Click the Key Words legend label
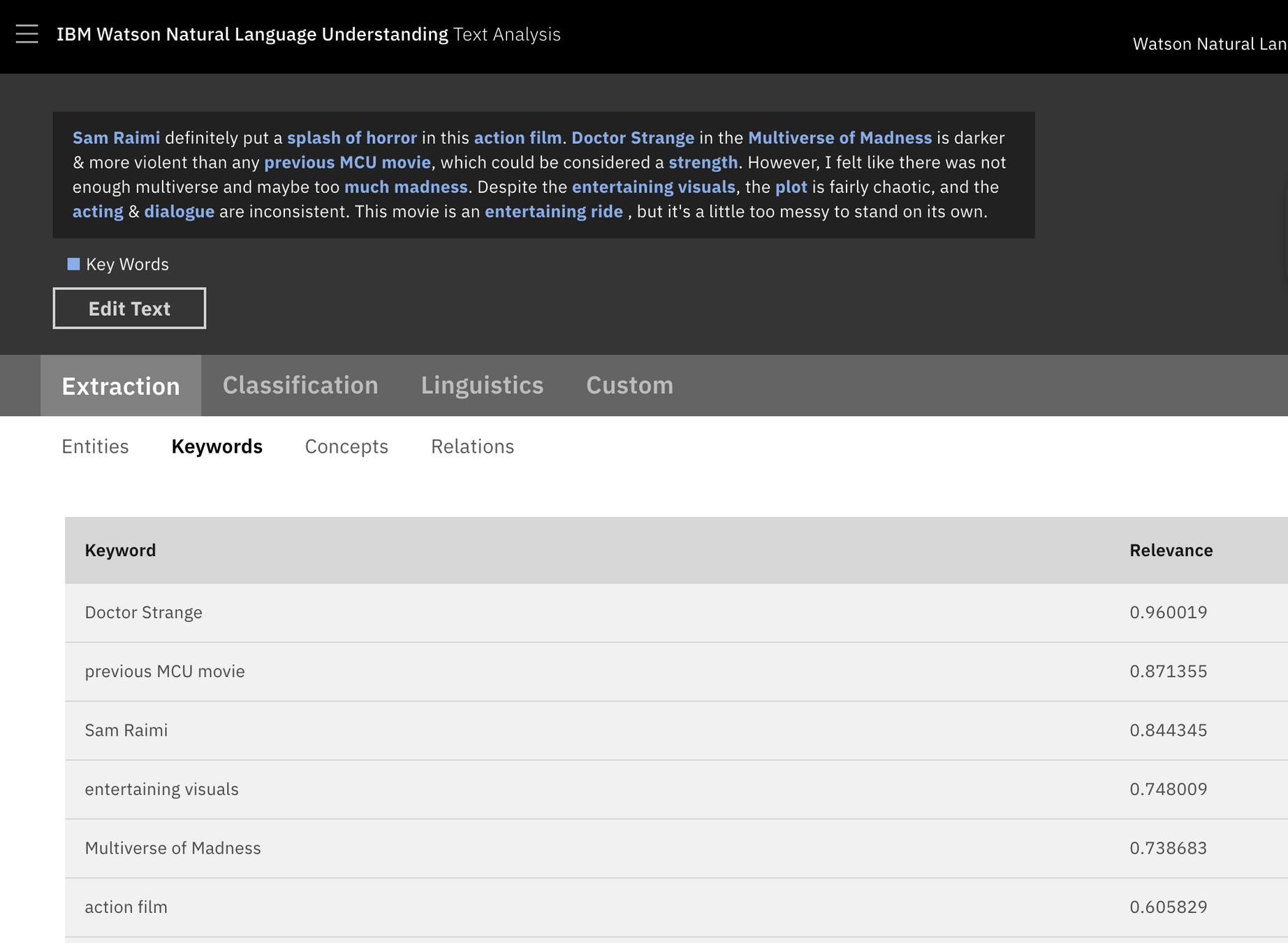Viewport: 1288px width, 943px height. tap(127, 264)
